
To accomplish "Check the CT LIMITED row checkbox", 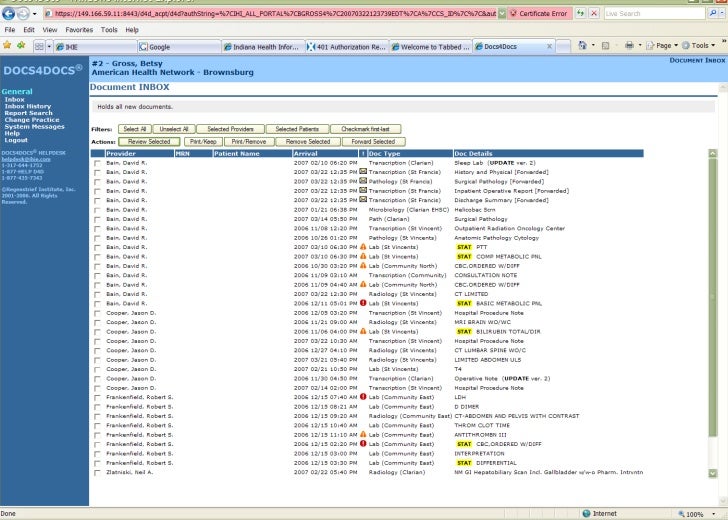I will click(97, 294).
